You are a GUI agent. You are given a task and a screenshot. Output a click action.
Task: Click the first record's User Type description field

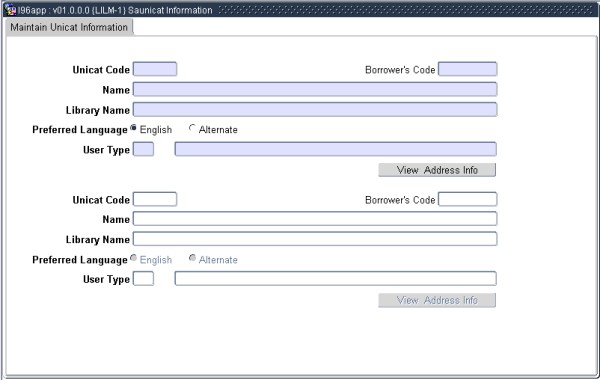point(336,149)
